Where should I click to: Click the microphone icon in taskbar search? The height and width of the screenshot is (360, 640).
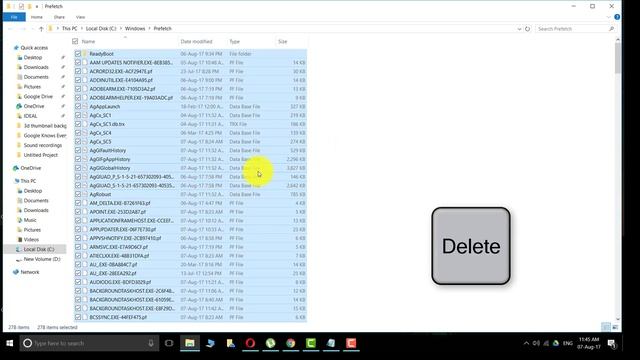point(151,343)
